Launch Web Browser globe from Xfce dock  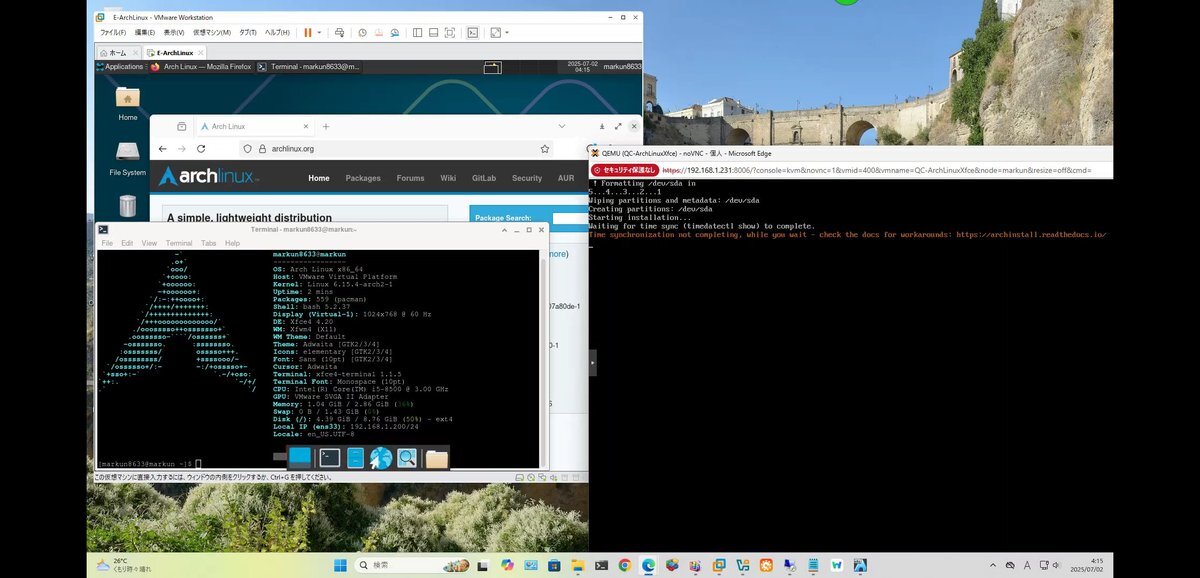[381, 458]
